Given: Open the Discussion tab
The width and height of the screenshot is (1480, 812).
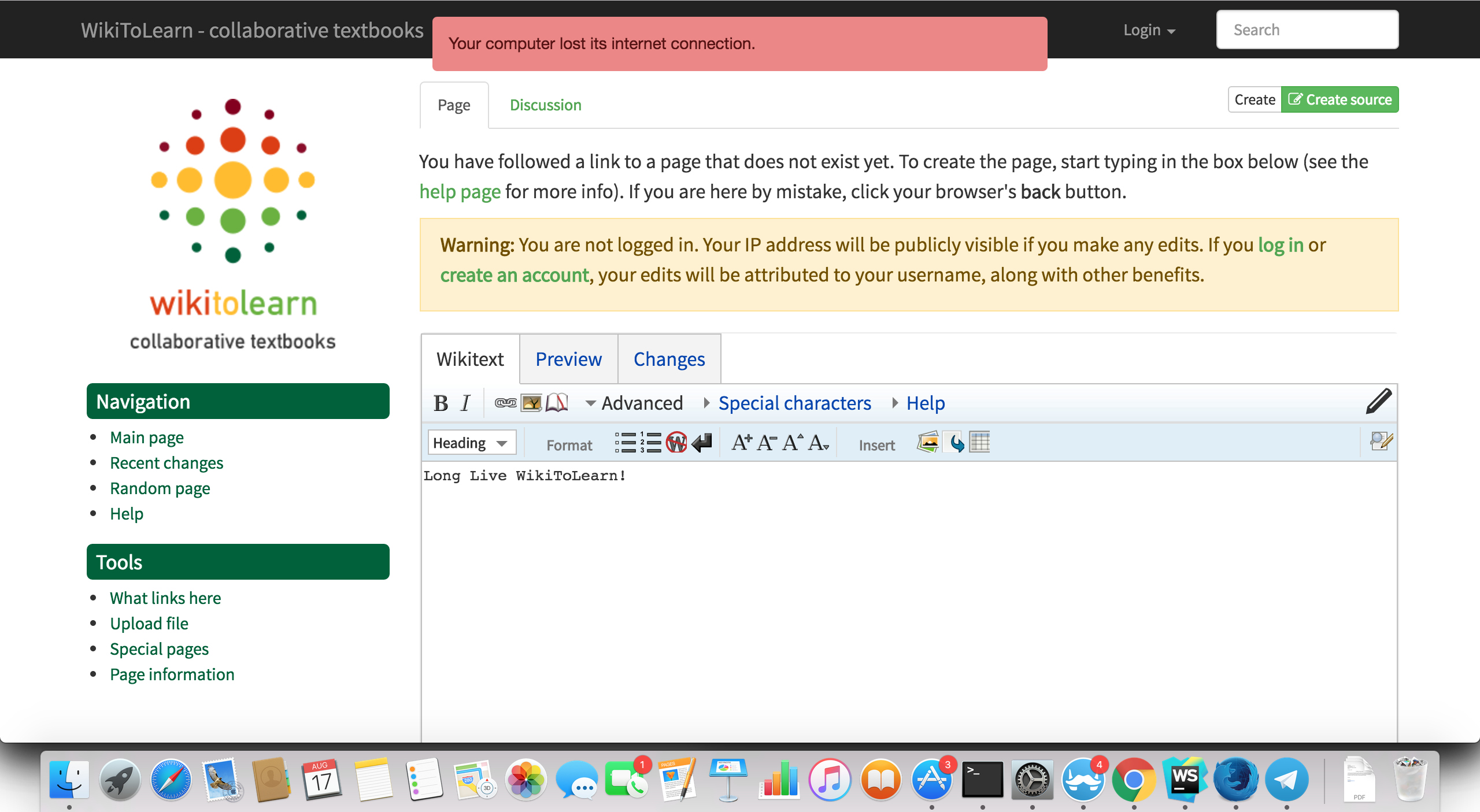Looking at the screenshot, I should 545,105.
